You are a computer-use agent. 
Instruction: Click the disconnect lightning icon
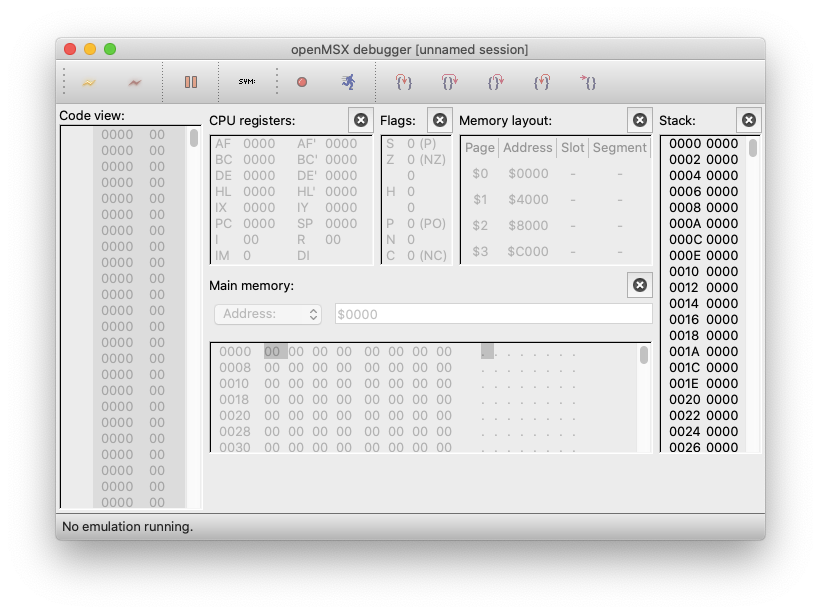tap(135, 82)
